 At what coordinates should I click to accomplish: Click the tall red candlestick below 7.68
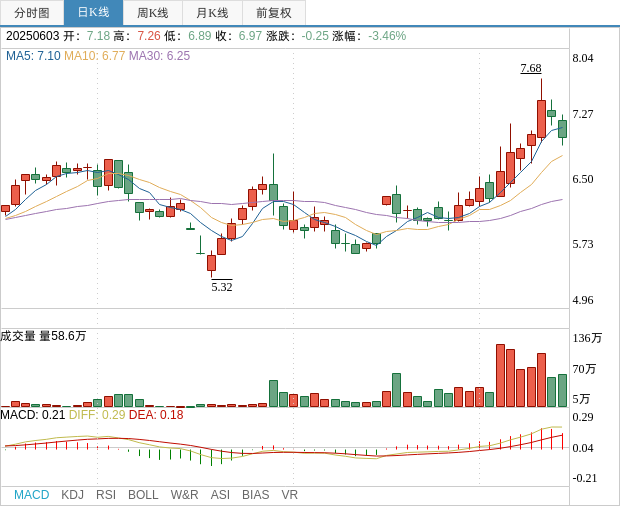[x=541, y=119]
